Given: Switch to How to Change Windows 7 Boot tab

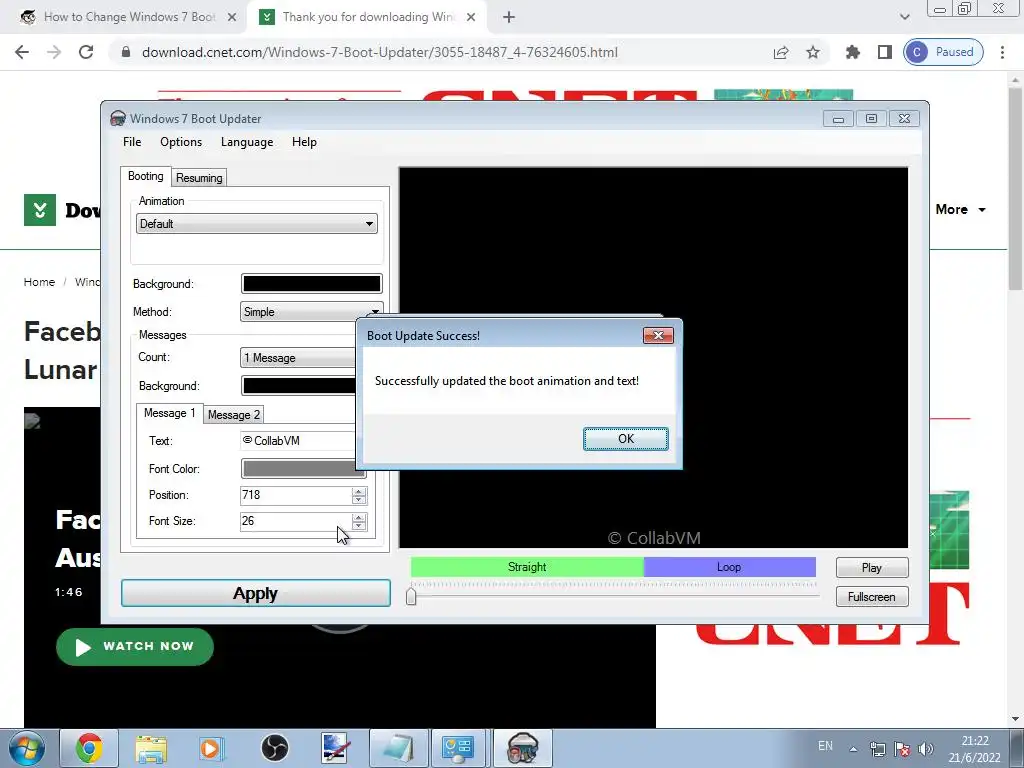Looking at the screenshot, I should click(129, 17).
